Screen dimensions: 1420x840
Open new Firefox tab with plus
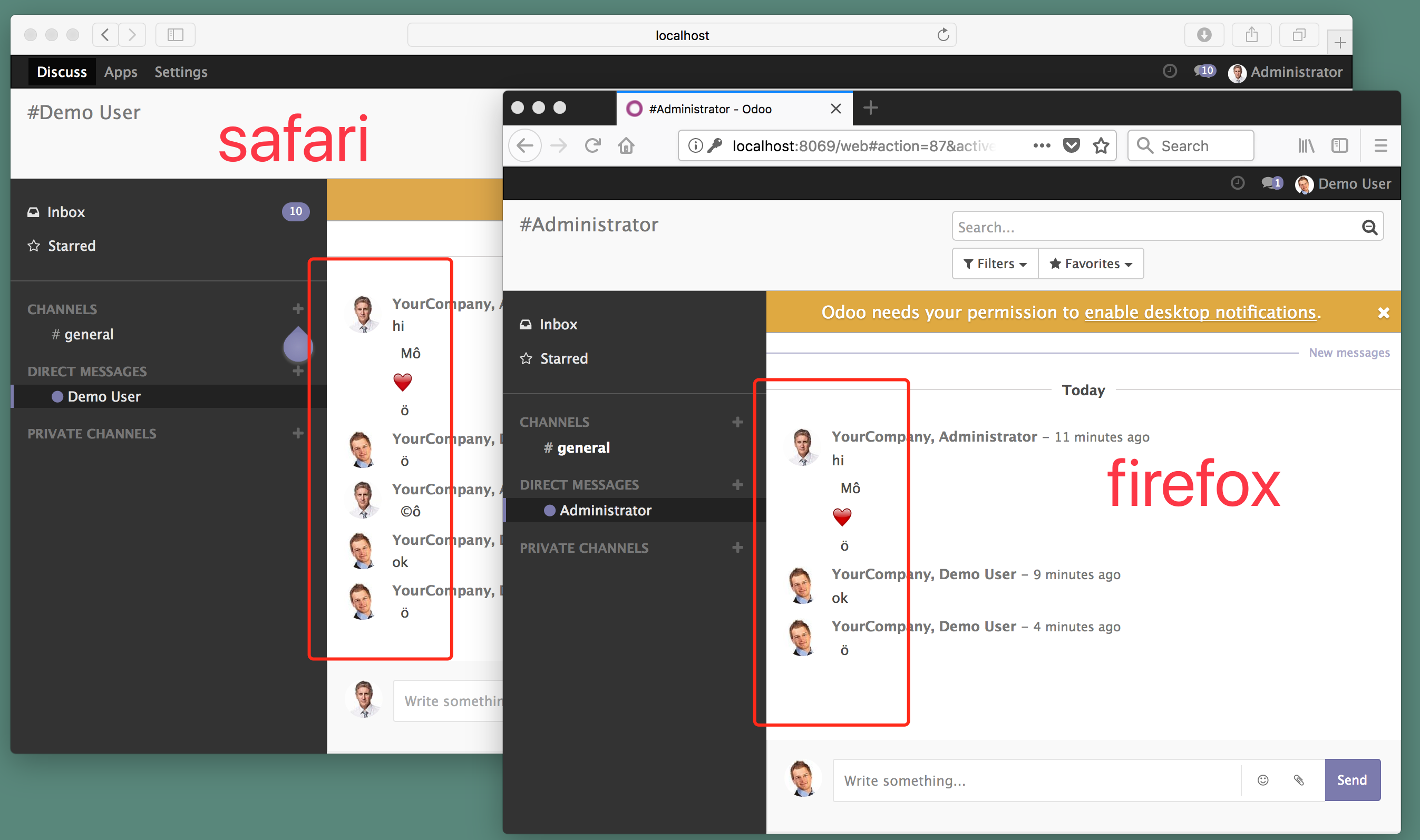871,108
